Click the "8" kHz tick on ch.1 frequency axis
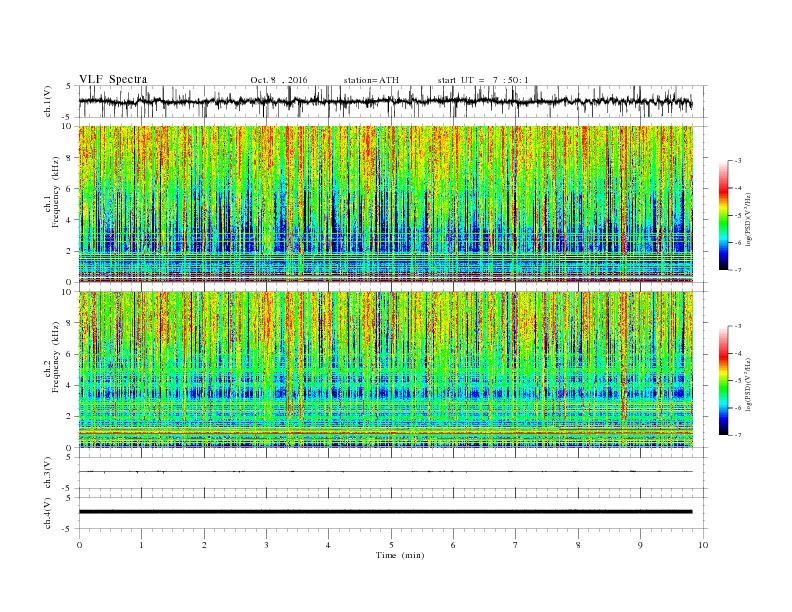This screenshot has width=792, height=612. click(x=70, y=158)
